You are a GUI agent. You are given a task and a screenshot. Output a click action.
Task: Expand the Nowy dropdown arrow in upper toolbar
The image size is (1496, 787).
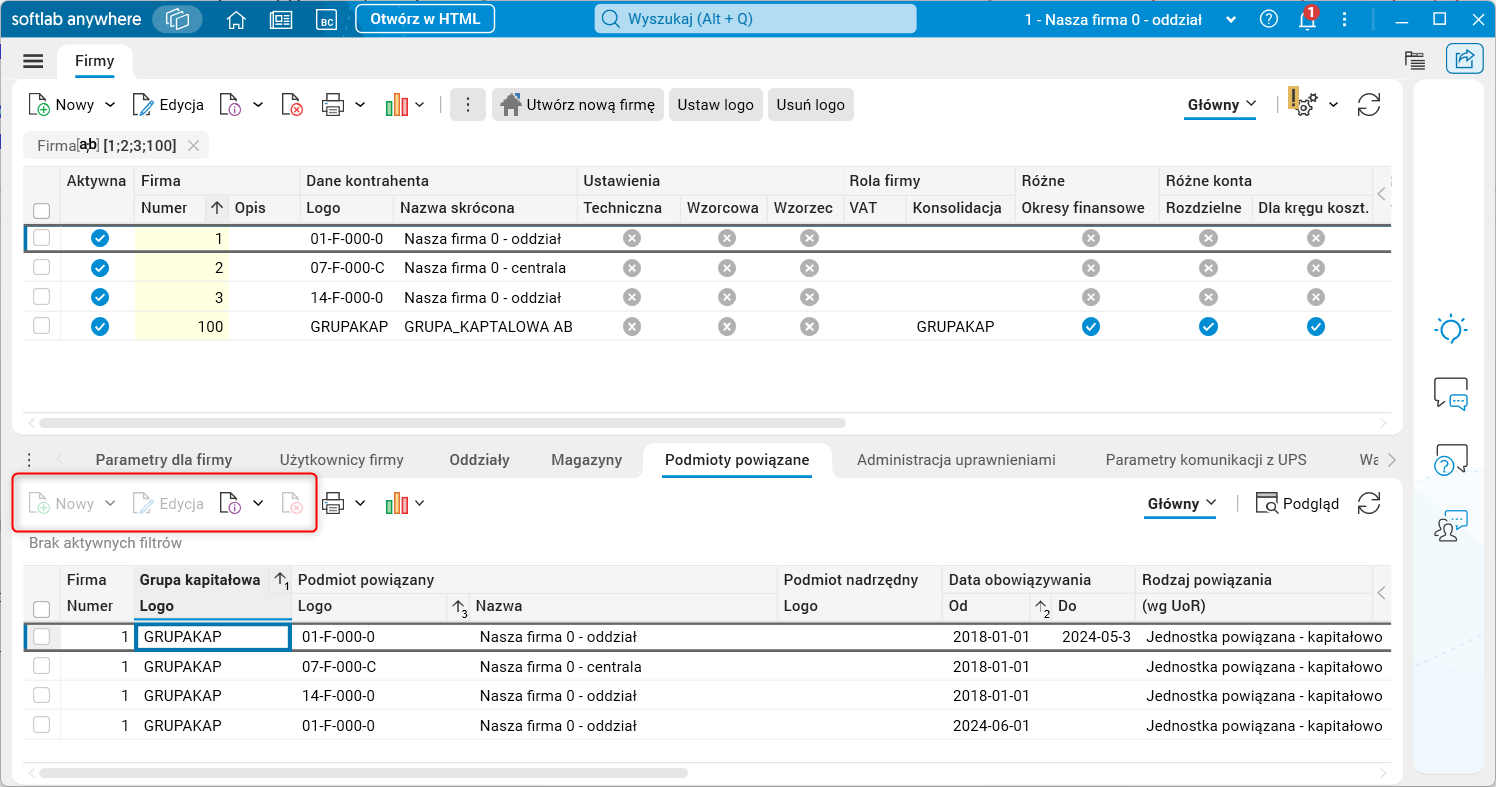110,105
